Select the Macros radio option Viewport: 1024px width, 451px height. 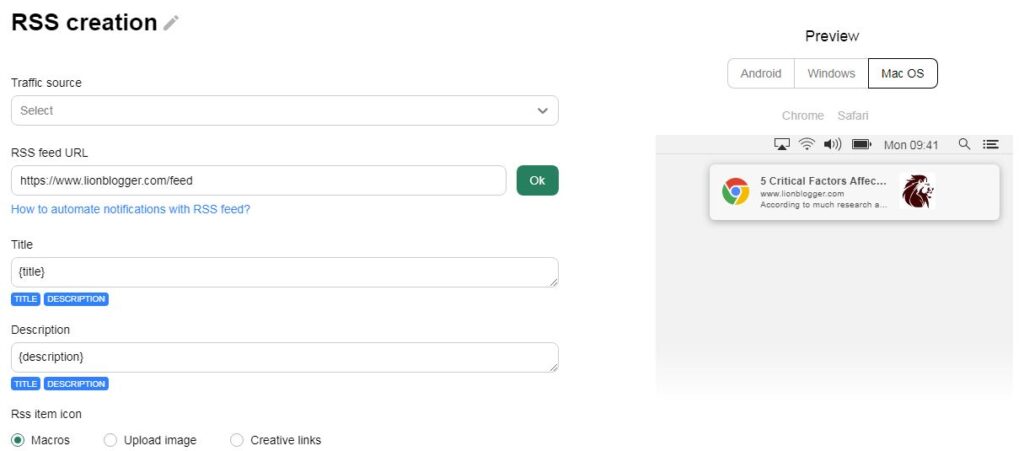click(x=18, y=440)
